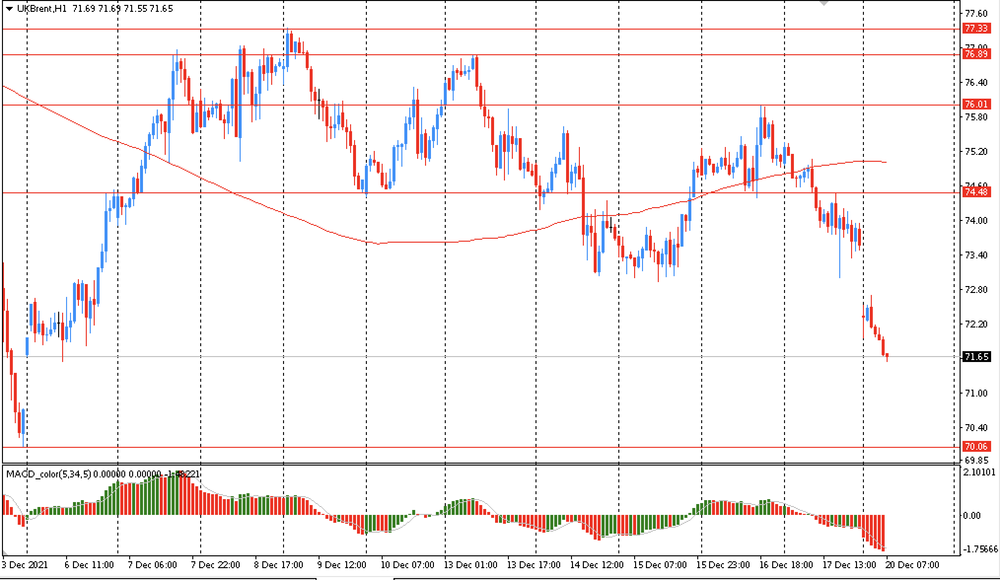Click the 9 Dec 12:00 time label

(x=342, y=565)
